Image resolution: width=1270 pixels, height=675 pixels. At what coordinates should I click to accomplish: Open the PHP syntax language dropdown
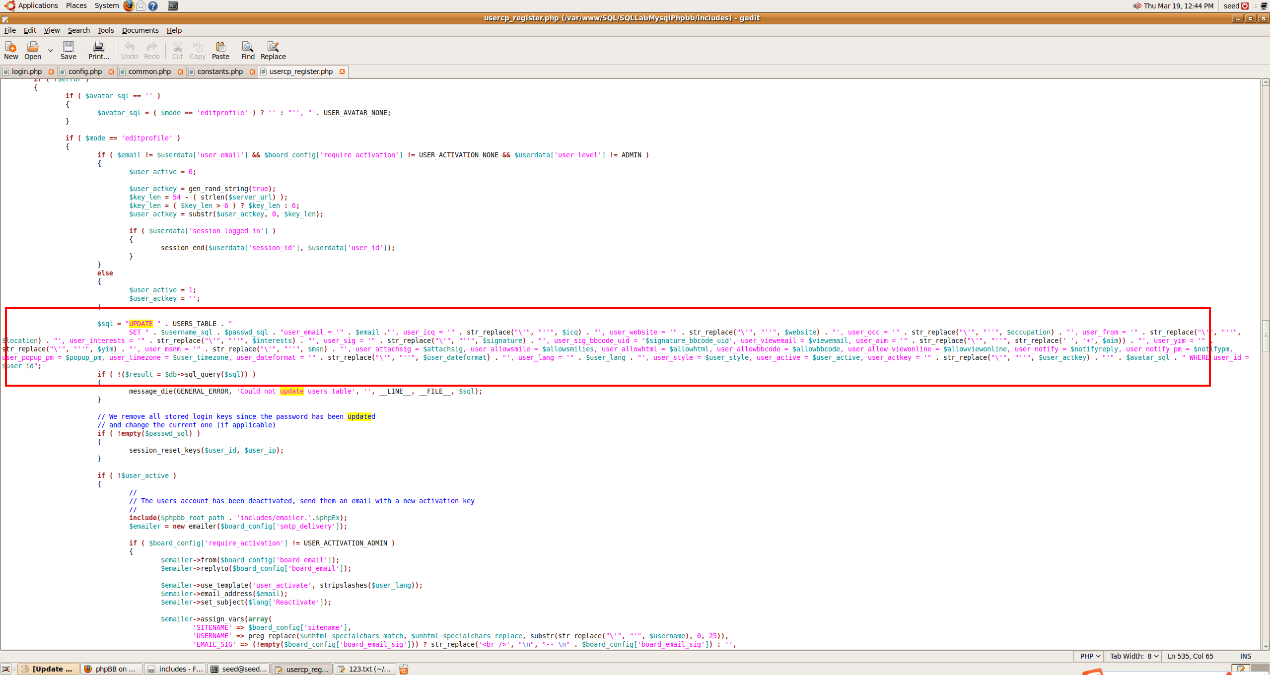pos(1090,656)
